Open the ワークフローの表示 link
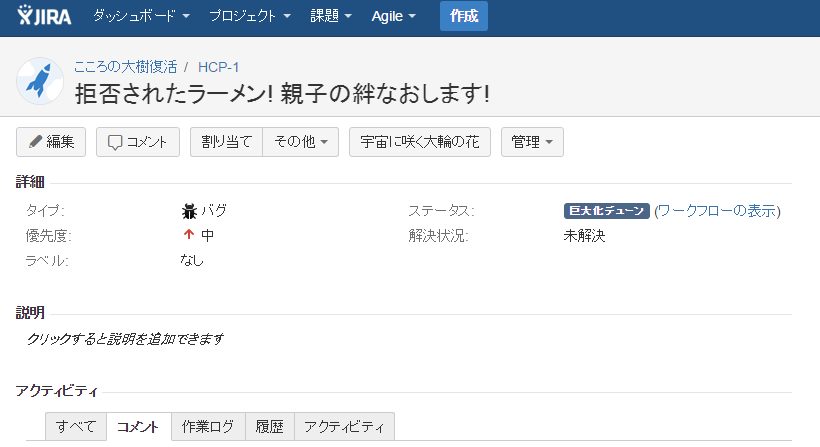 coord(717,211)
